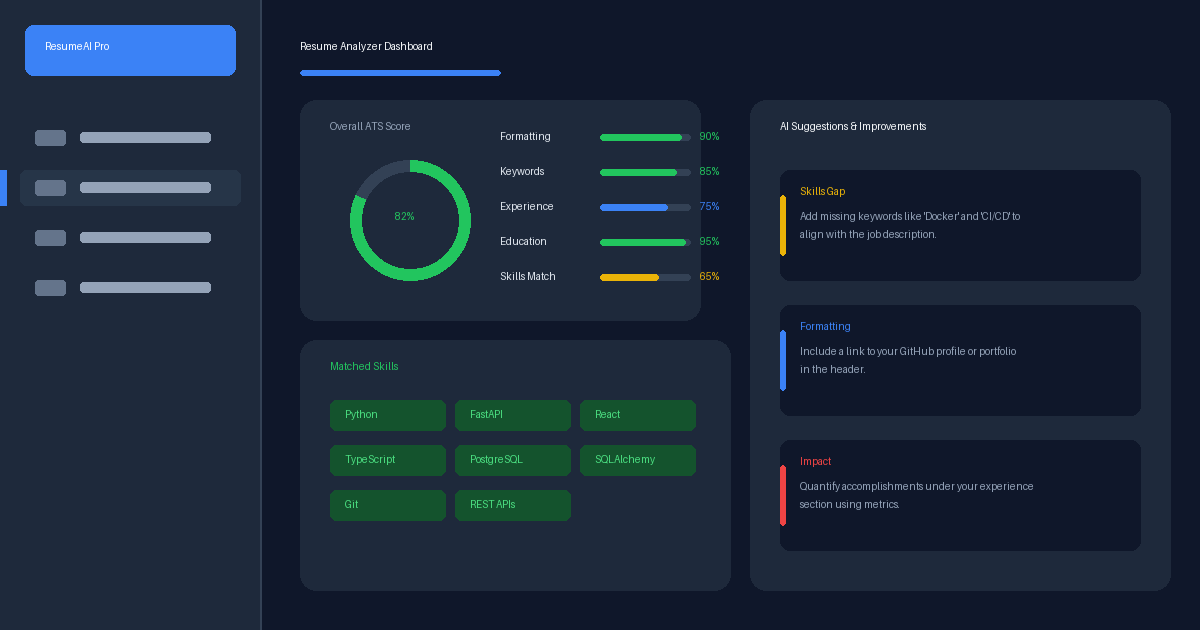Click the 85% Keywords value
The width and height of the screenshot is (1200, 630).
coord(709,172)
